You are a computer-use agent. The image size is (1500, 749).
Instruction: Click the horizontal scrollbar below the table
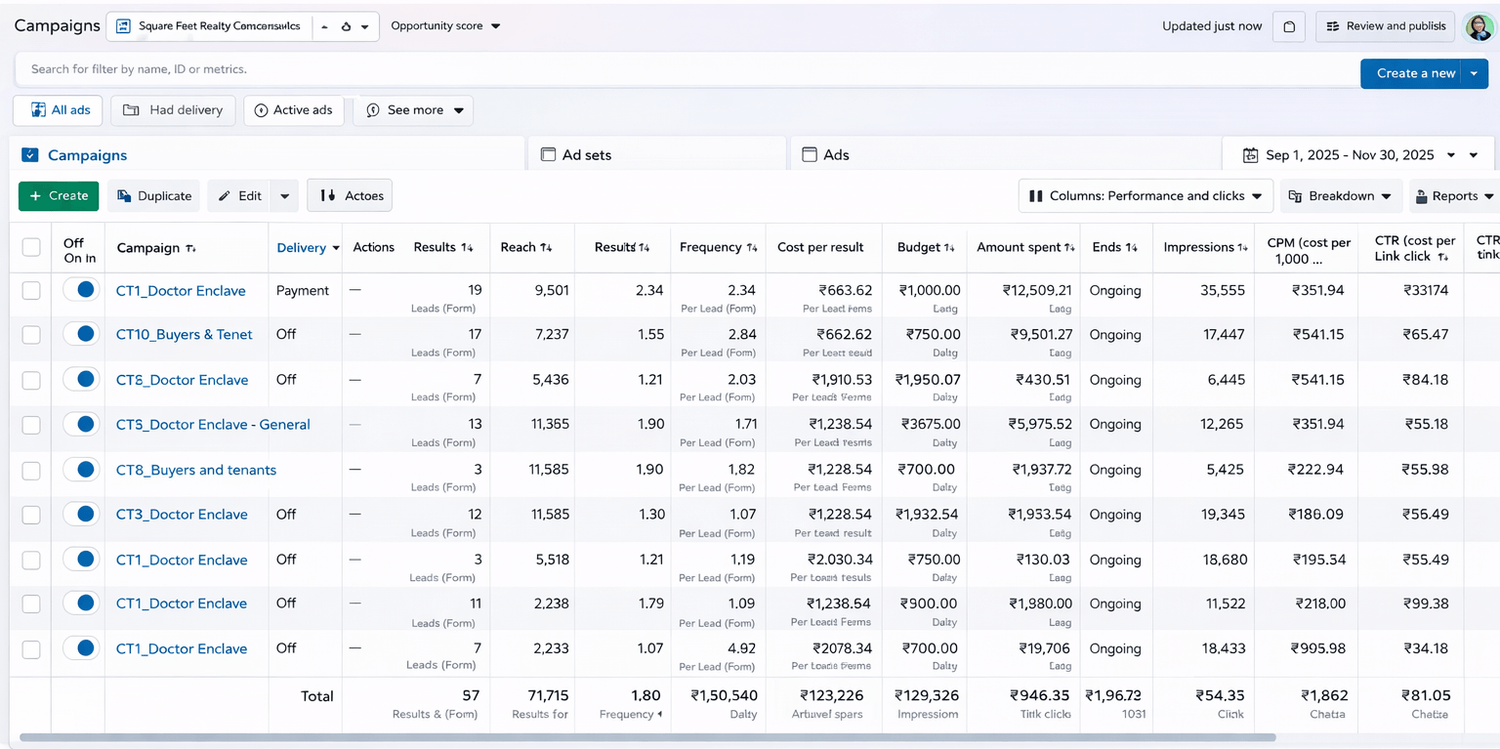tap(647, 738)
